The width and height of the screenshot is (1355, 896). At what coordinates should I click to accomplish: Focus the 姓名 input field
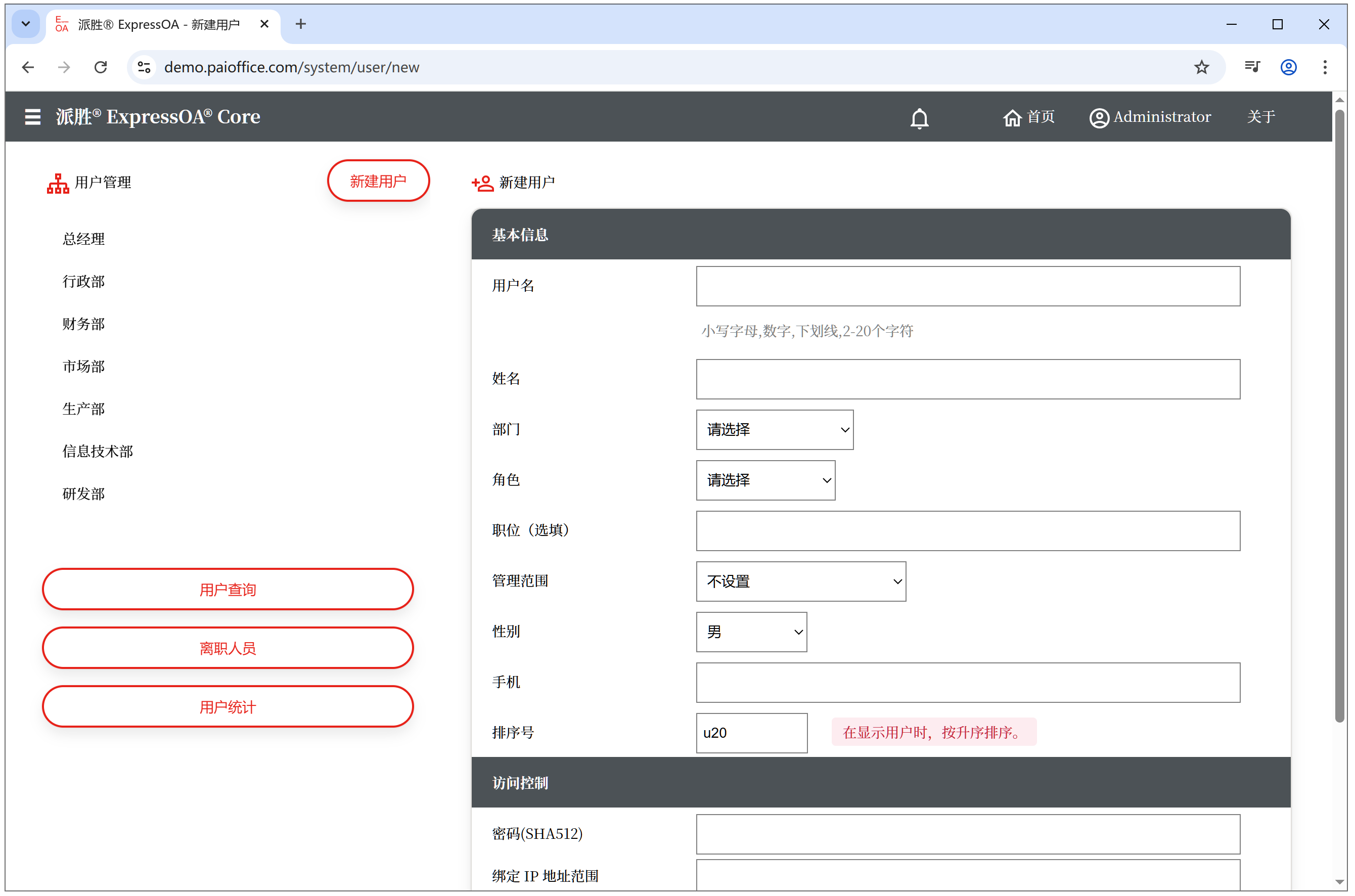click(x=968, y=379)
